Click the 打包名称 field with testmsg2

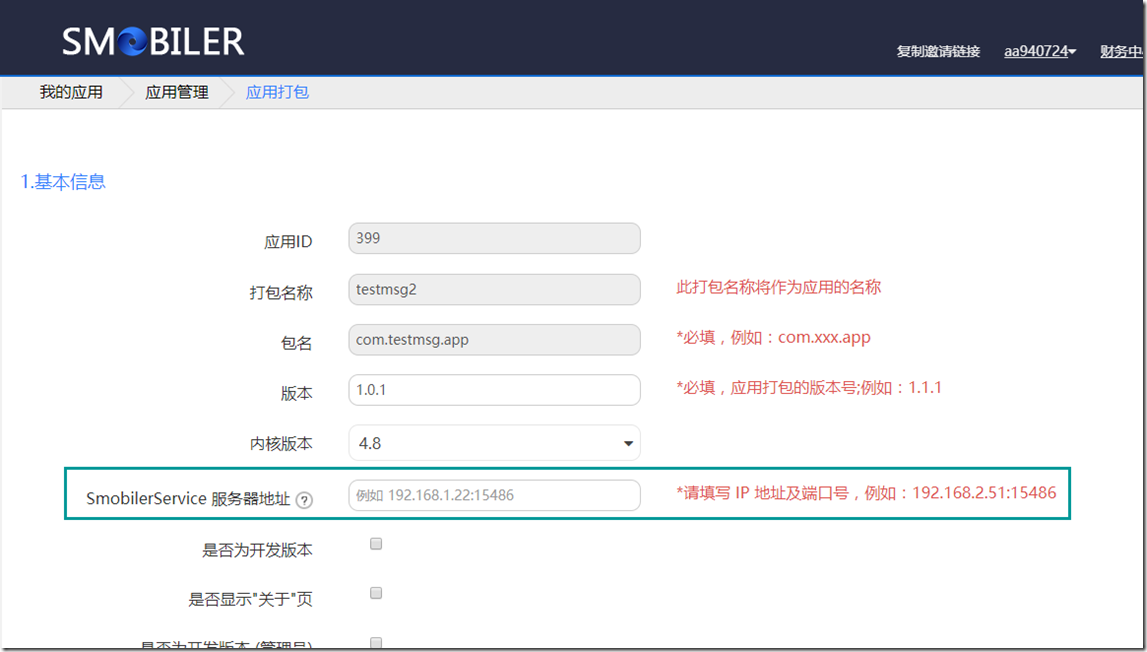(x=494, y=290)
